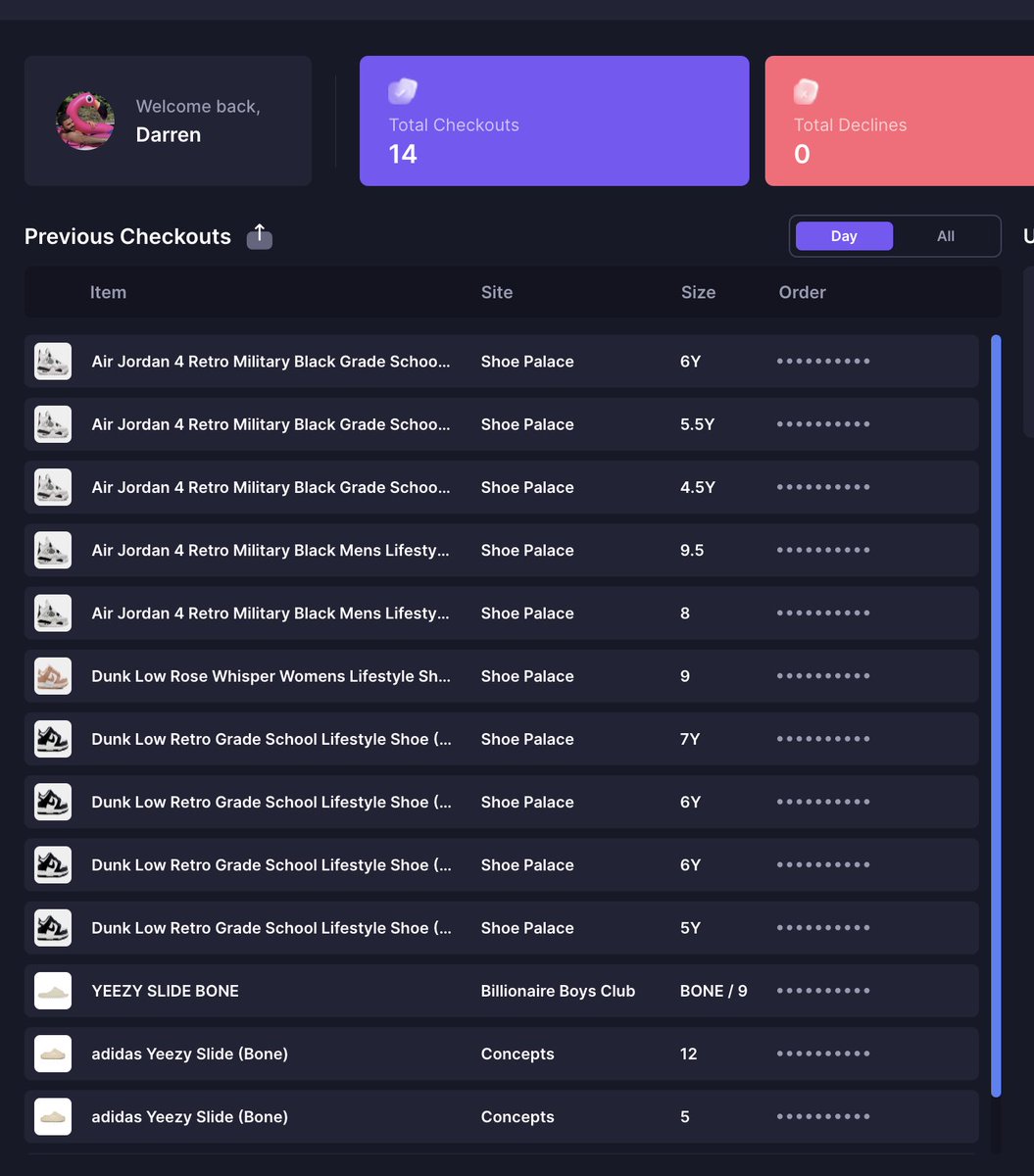Click the blue checkouts list scrollbar
Screen dimensions: 1034x1176
[x=996, y=715]
